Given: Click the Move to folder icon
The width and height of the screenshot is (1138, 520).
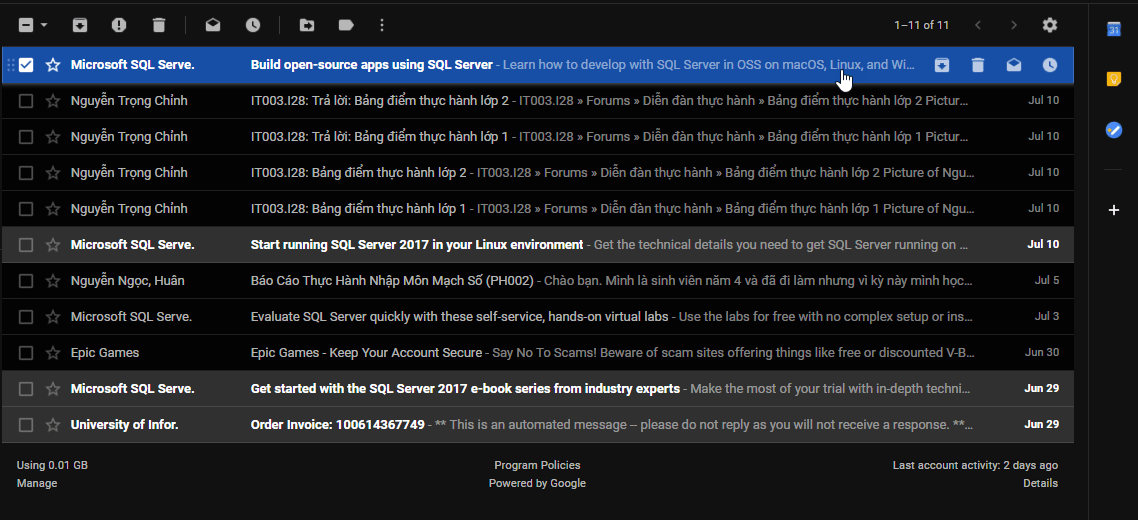Looking at the screenshot, I should pyautogui.click(x=307, y=25).
